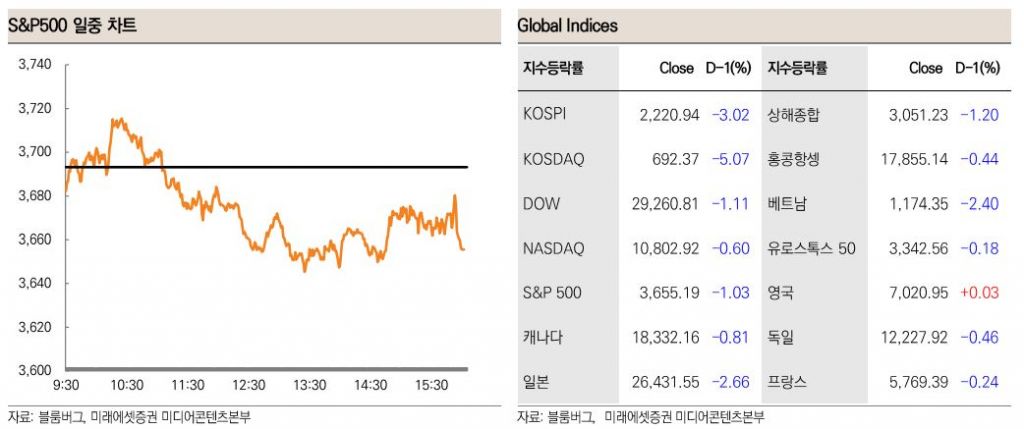Viewport: 1024px width, 429px height.
Task: Click the left 지수등락률 column header
Action: (552, 69)
